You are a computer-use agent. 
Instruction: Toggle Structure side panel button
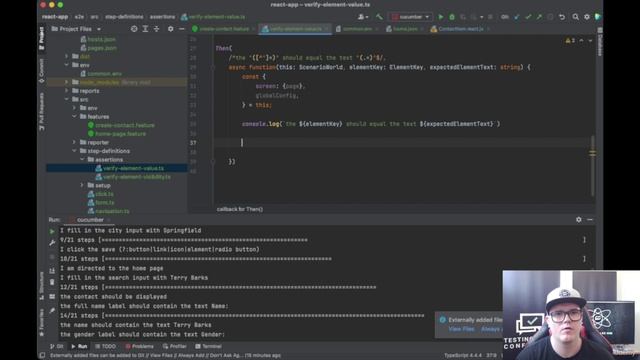[41, 286]
